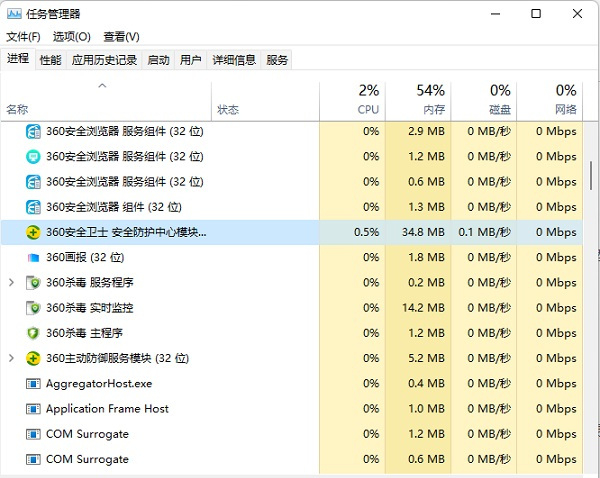Open the 查看(V) menu
Image resolution: width=600 pixels, height=478 pixels.
point(121,37)
